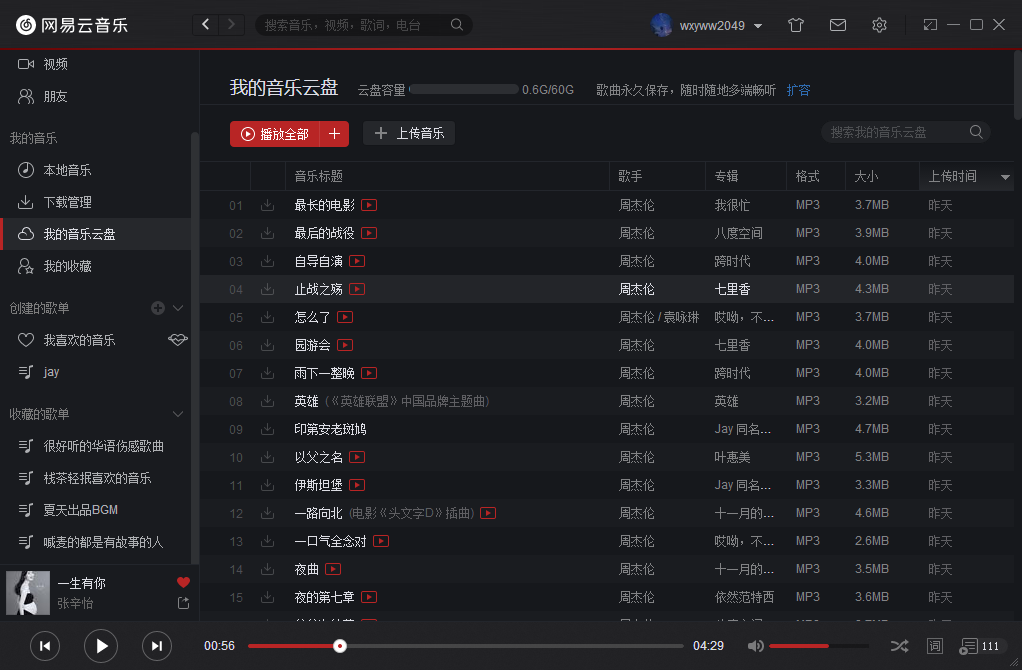Viewport: 1022px width, 670px height.
Task: Start heartbeat mode beside 我喜欢的音乐
Action: [177, 340]
